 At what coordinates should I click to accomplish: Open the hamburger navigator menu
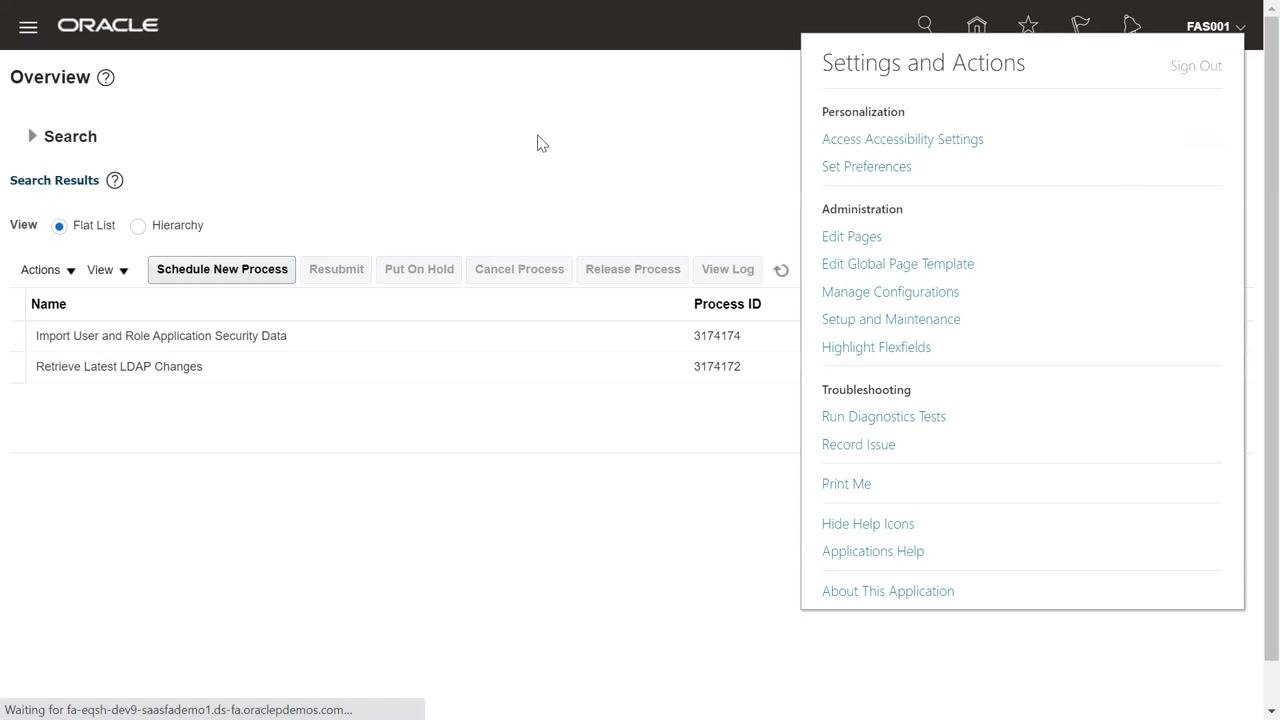pyautogui.click(x=28, y=27)
